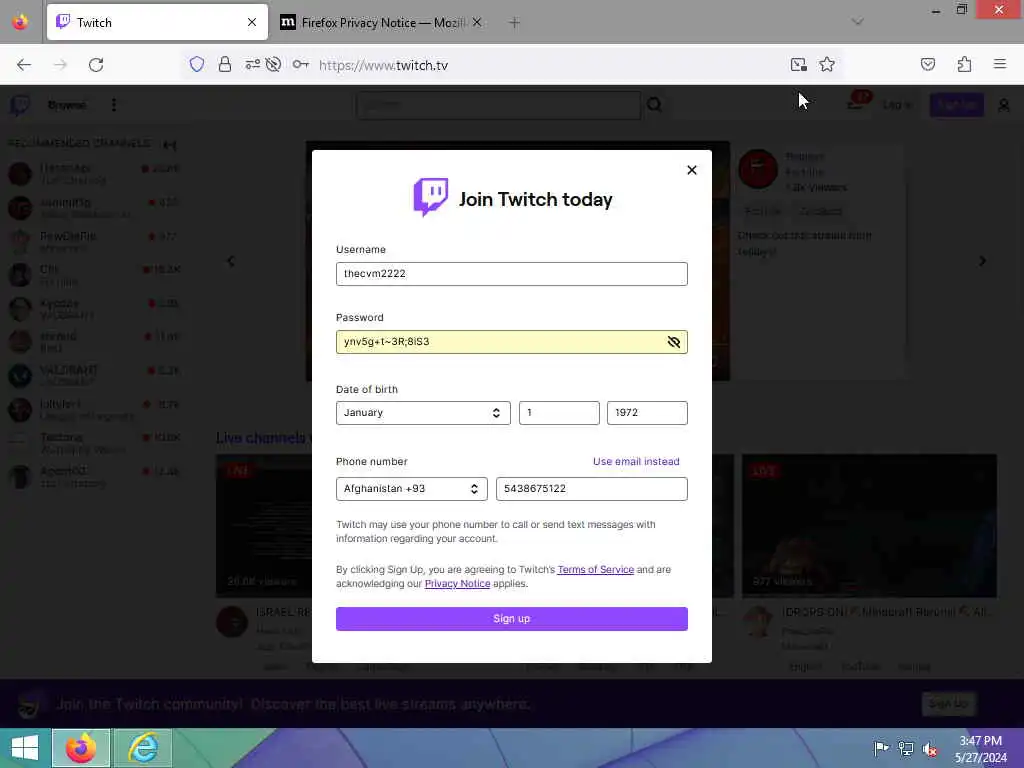
Task: Click the Log In button in header
Action: (x=897, y=105)
